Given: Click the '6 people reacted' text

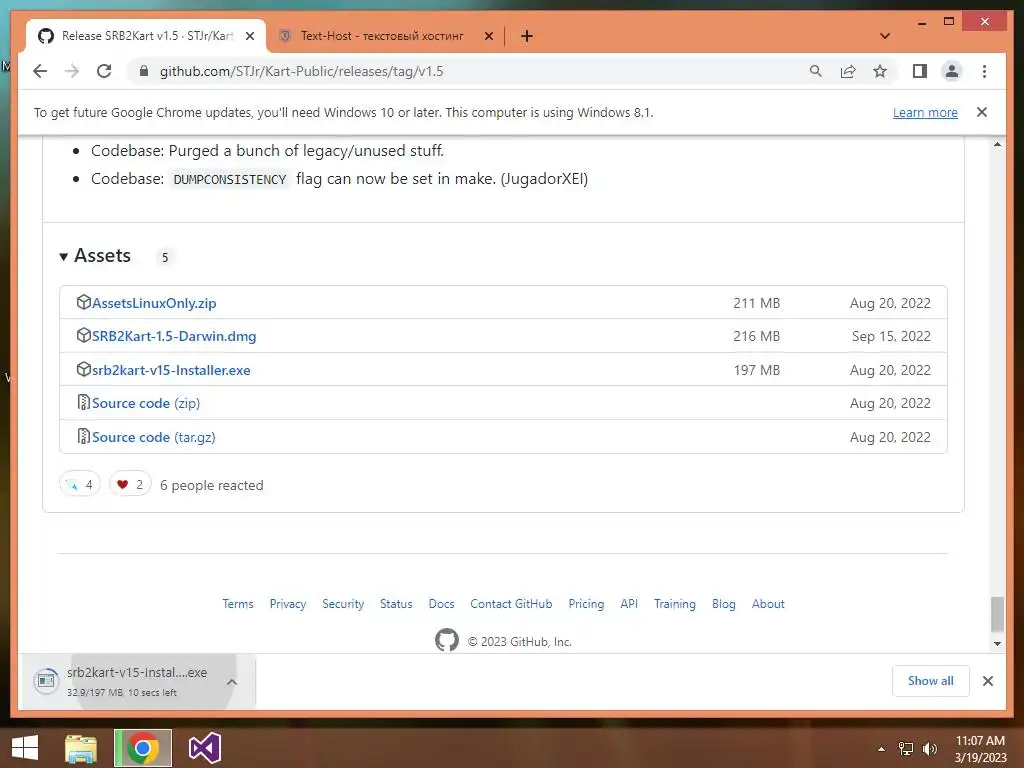Looking at the screenshot, I should click(x=212, y=485).
